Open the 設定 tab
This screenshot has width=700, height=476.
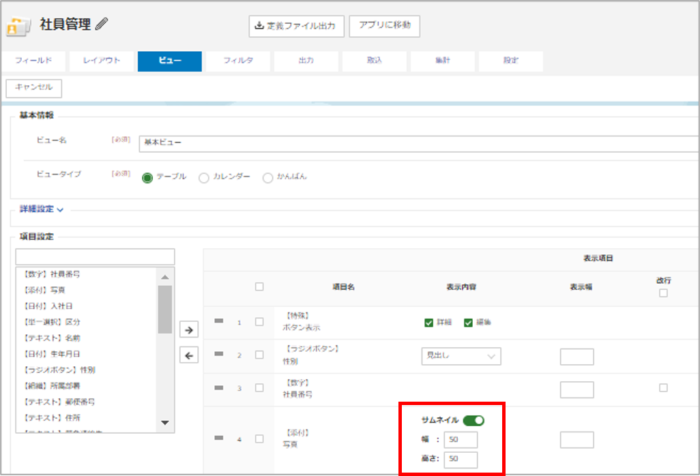point(511,61)
